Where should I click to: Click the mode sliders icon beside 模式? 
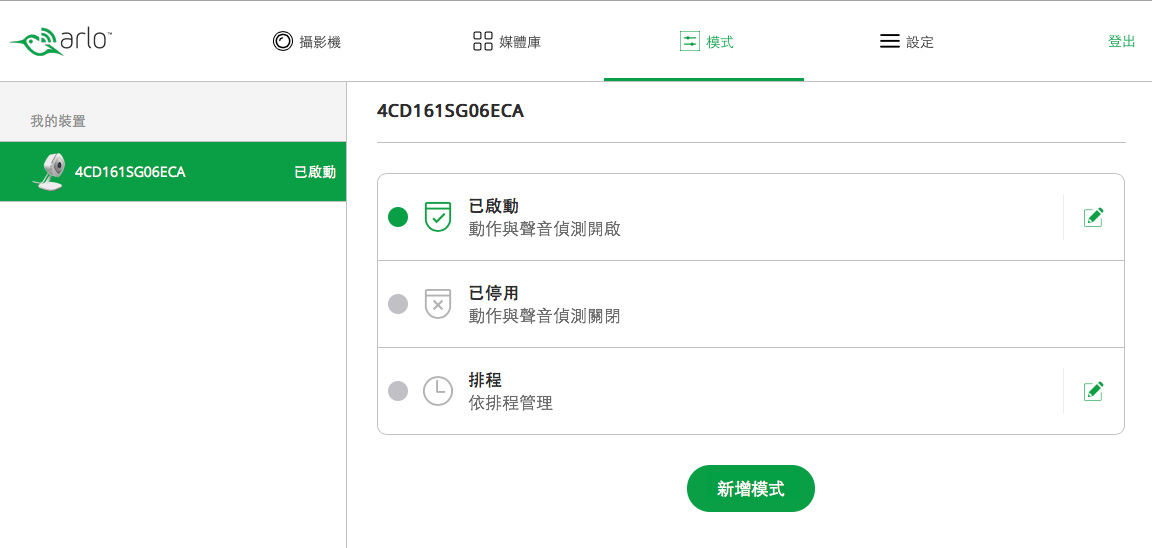coord(689,41)
